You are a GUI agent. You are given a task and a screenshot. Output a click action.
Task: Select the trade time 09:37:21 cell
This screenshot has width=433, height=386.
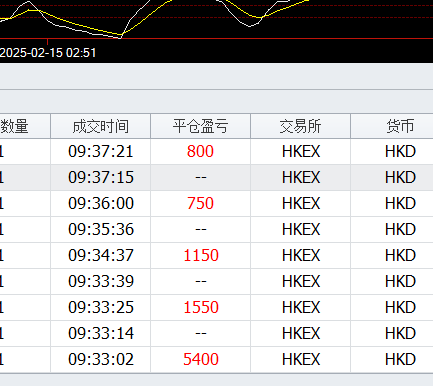pos(101,151)
